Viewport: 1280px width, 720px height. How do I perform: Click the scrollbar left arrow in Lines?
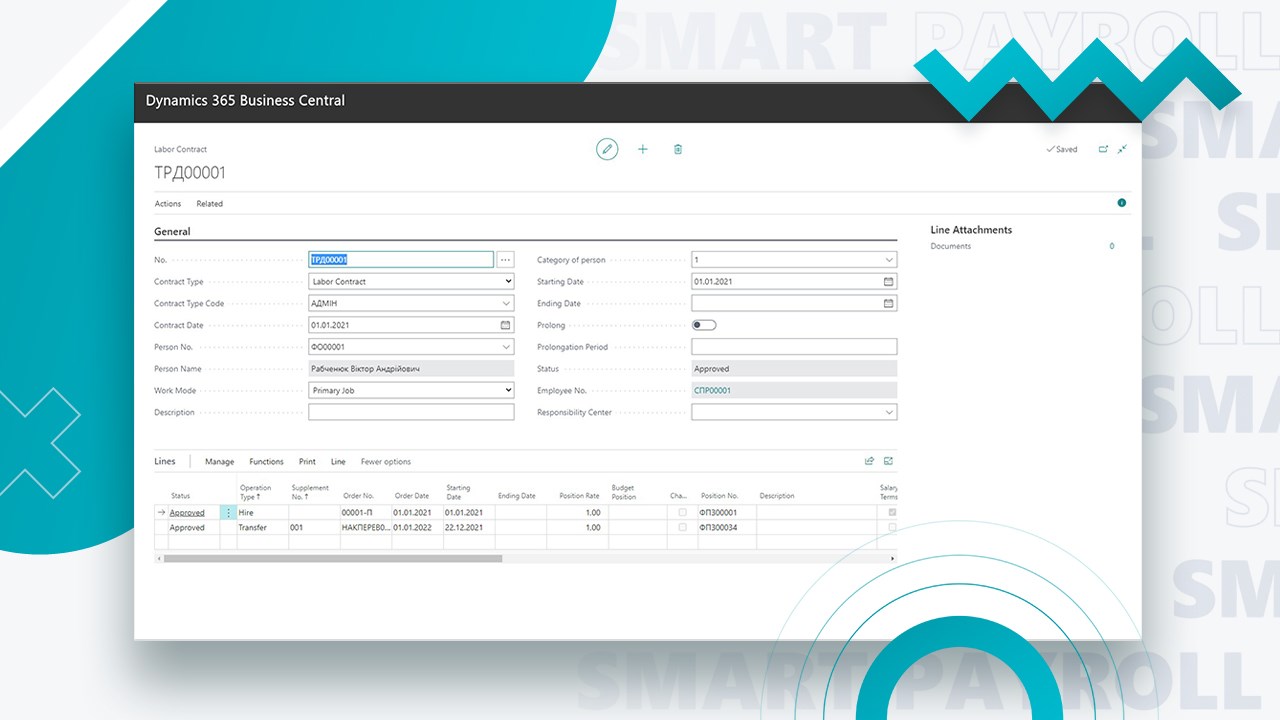158,558
